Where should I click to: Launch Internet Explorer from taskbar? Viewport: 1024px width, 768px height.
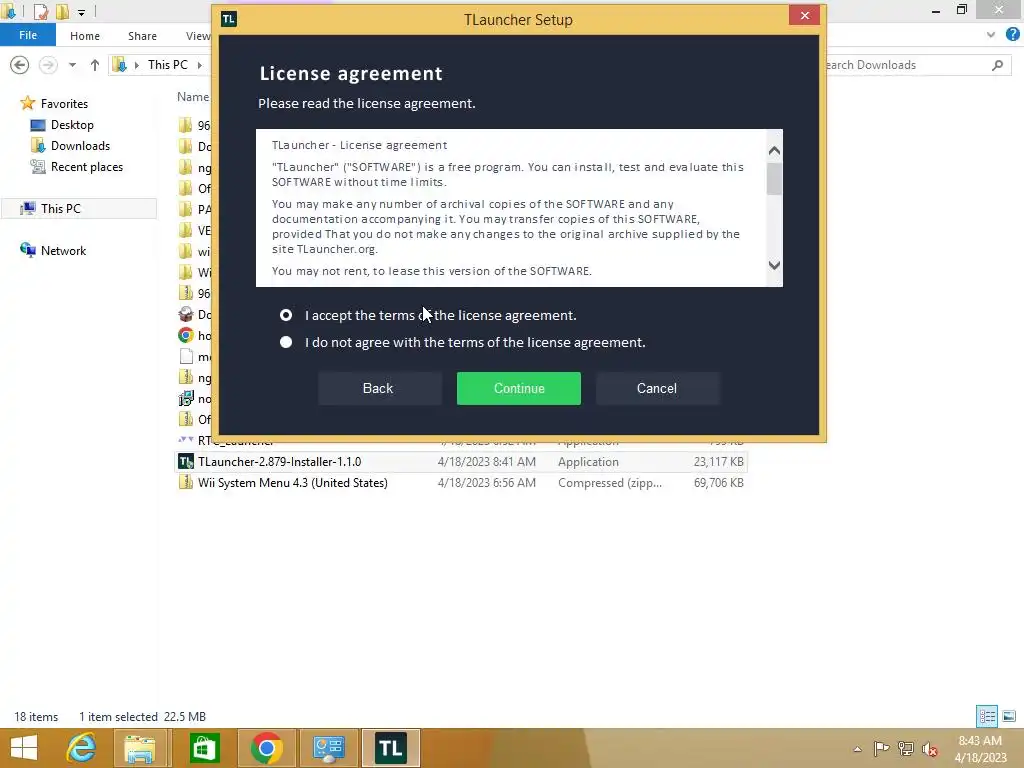82,748
